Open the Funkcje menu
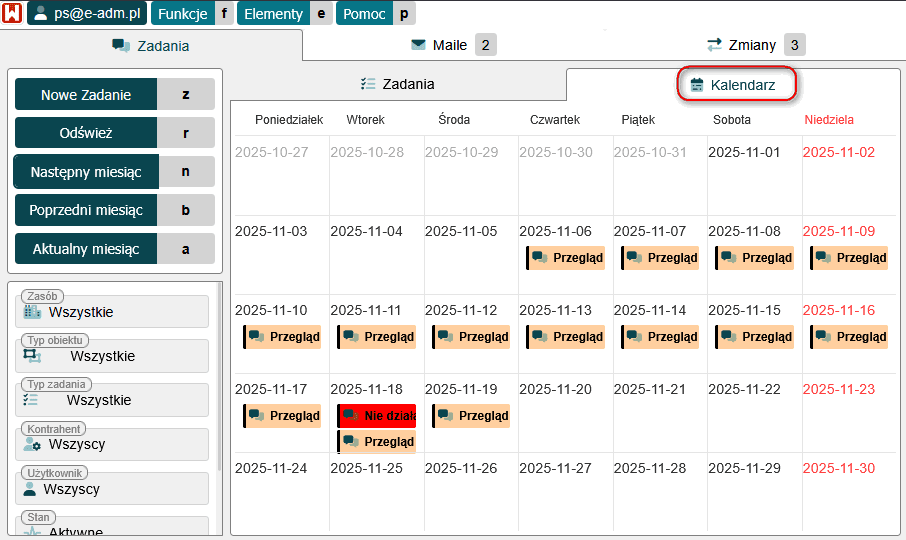 coord(182,14)
